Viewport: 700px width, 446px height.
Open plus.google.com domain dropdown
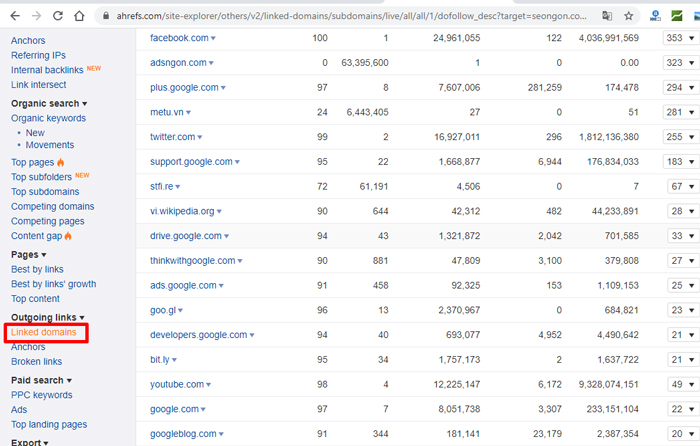[x=223, y=88]
